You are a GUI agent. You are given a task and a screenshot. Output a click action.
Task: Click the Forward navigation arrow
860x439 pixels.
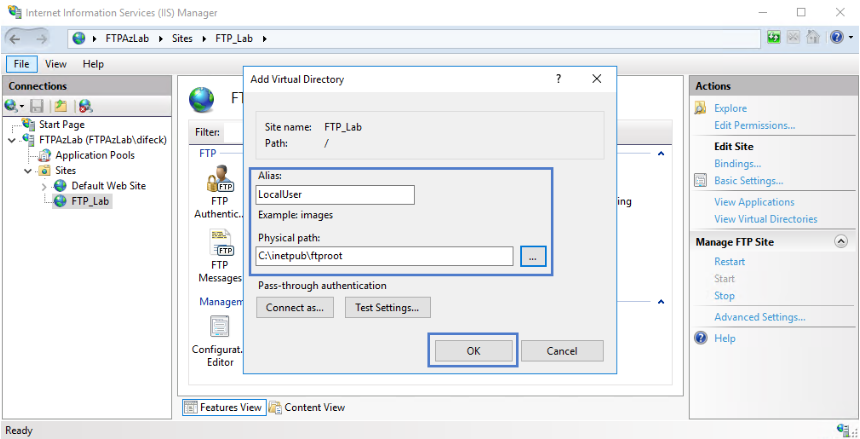tap(41, 38)
